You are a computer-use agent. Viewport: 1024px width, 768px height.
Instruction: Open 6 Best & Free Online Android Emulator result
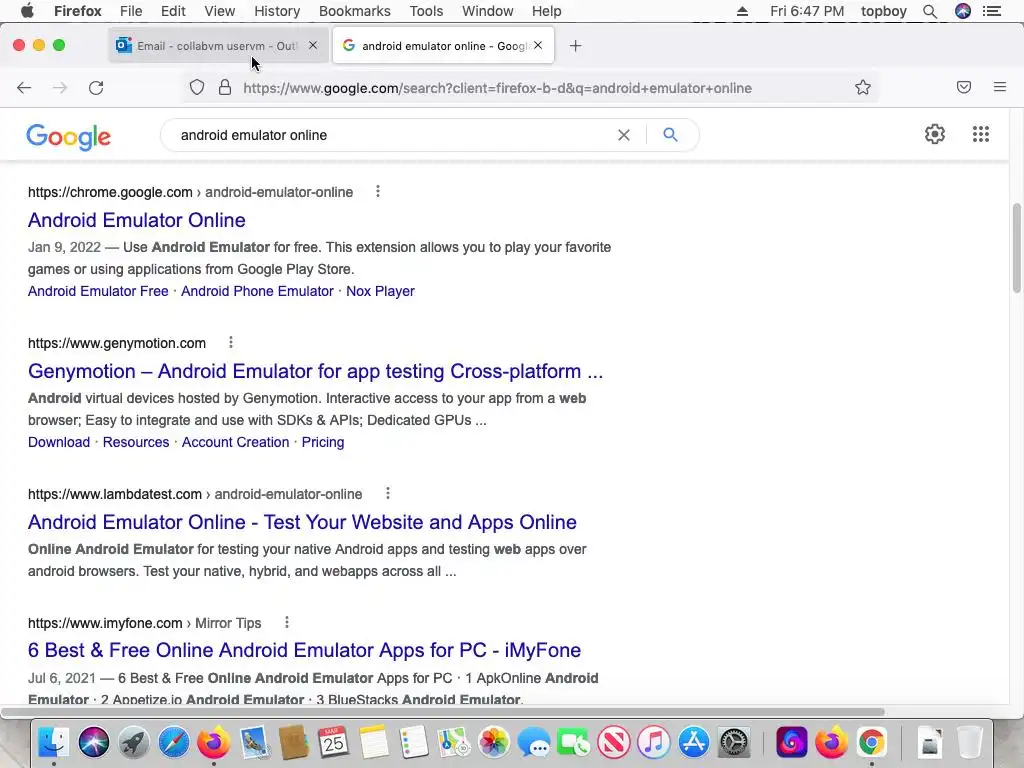coord(304,650)
